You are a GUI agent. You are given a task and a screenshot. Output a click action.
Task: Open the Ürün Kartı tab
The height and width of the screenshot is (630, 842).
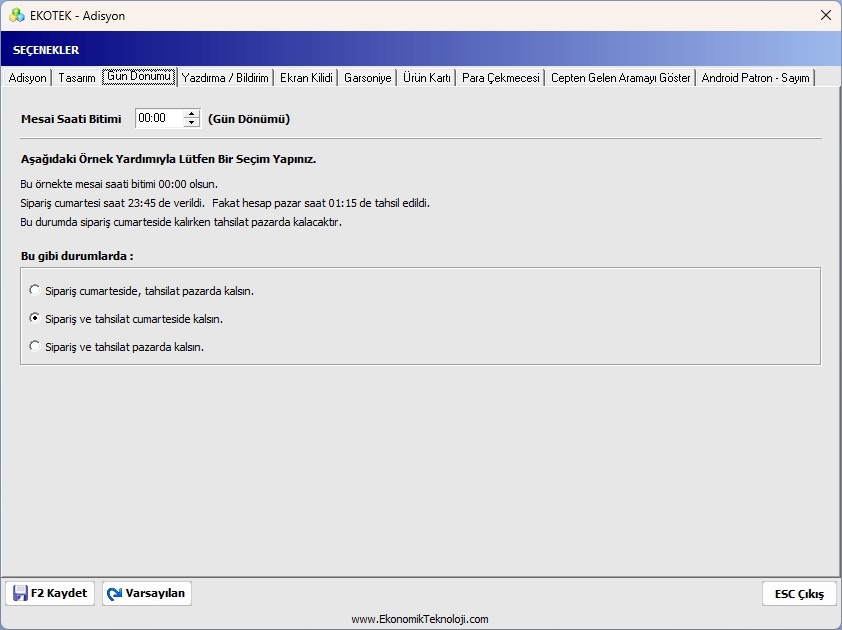point(427,78)
